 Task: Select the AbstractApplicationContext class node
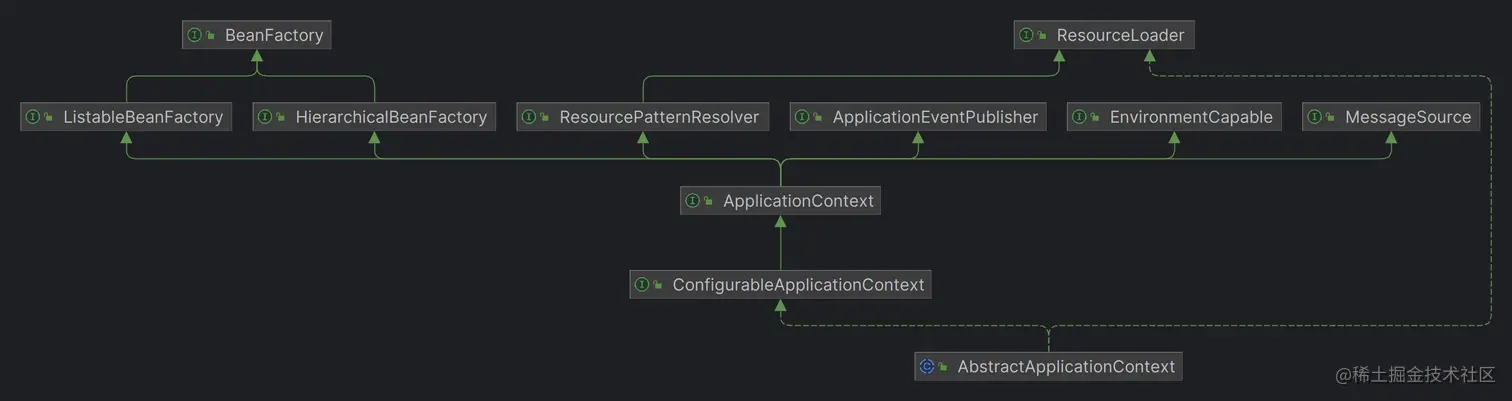[x=1049, y=367]
